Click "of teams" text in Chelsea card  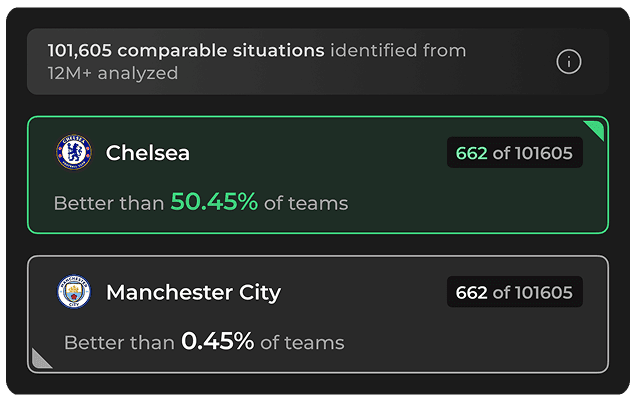click(x=306, y=203)
